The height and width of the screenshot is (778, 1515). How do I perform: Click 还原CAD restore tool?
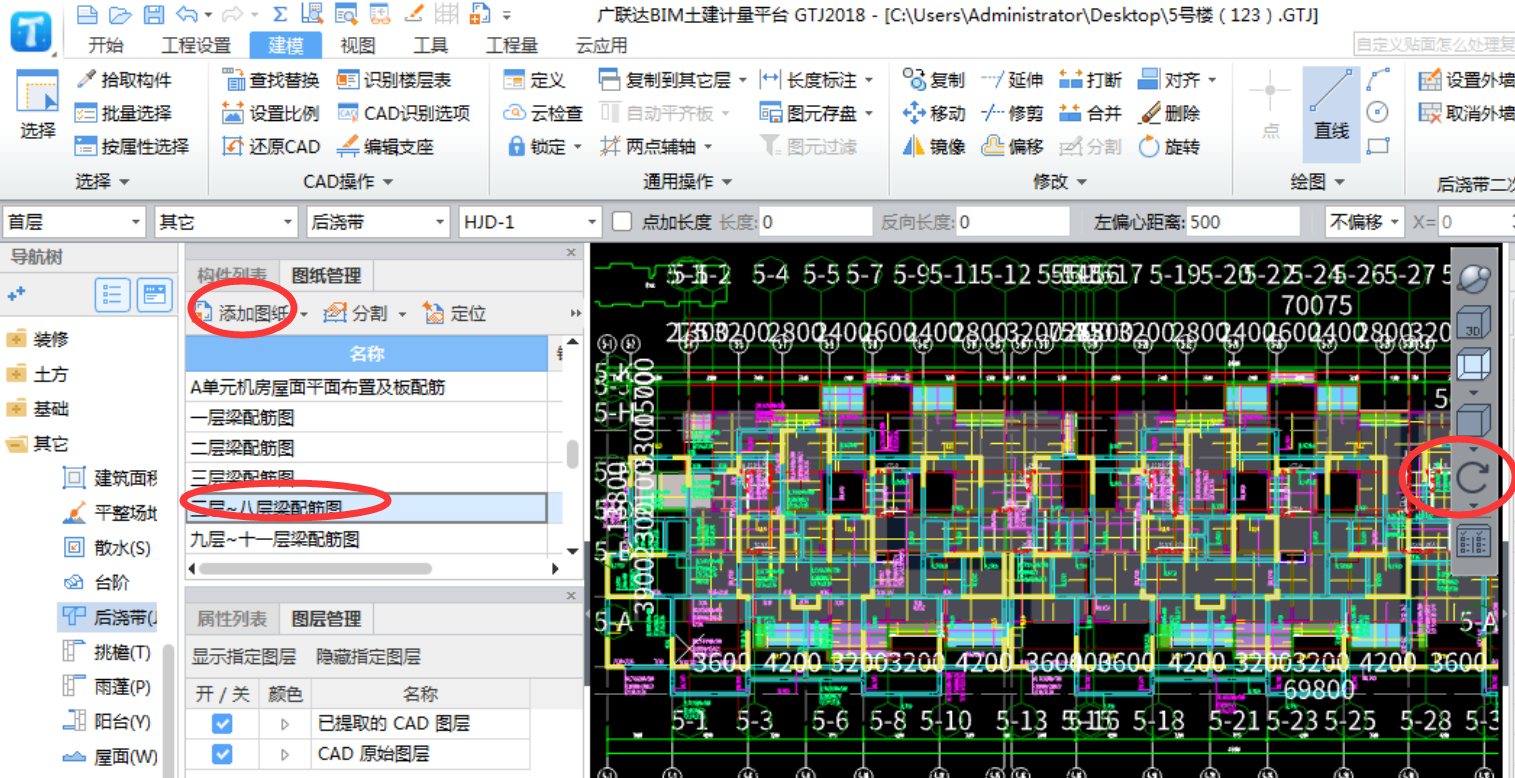click(271, 146)
